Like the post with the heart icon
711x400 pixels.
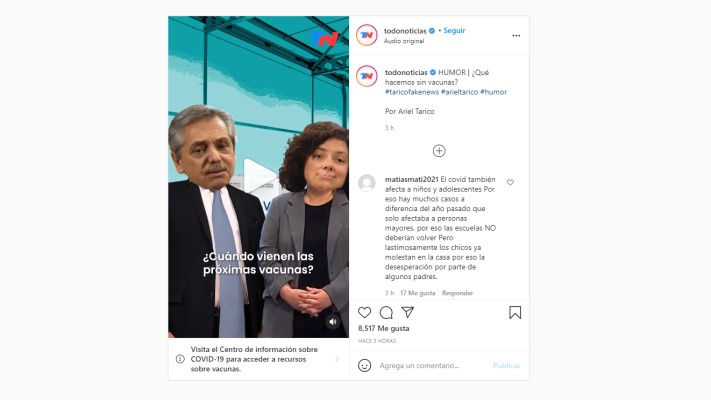(x=364, y=312)
